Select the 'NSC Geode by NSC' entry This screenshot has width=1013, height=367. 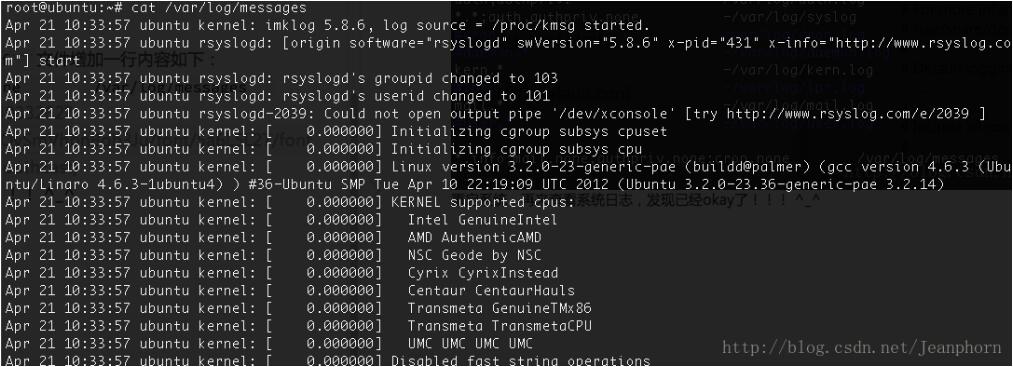(474, 255)
